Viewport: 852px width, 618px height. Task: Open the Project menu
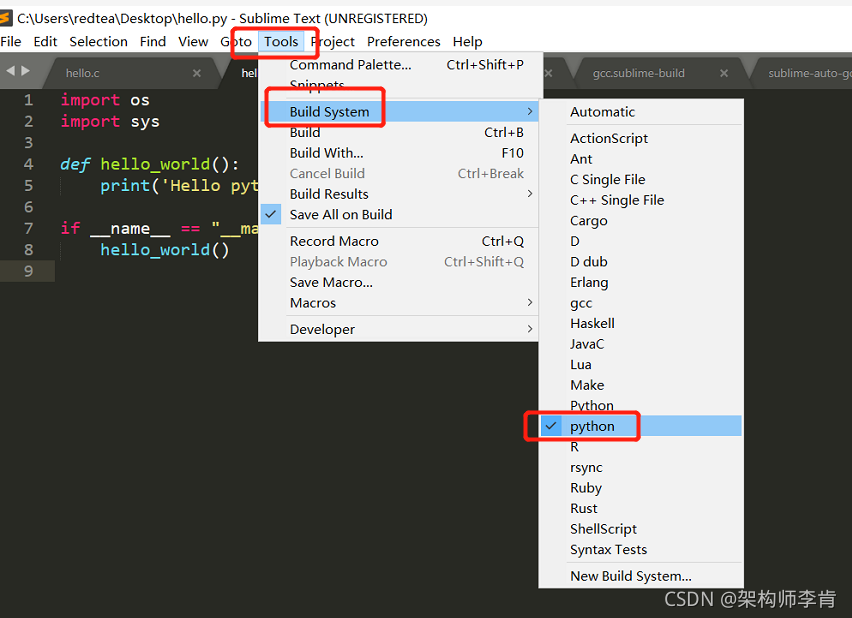[333, 42]
